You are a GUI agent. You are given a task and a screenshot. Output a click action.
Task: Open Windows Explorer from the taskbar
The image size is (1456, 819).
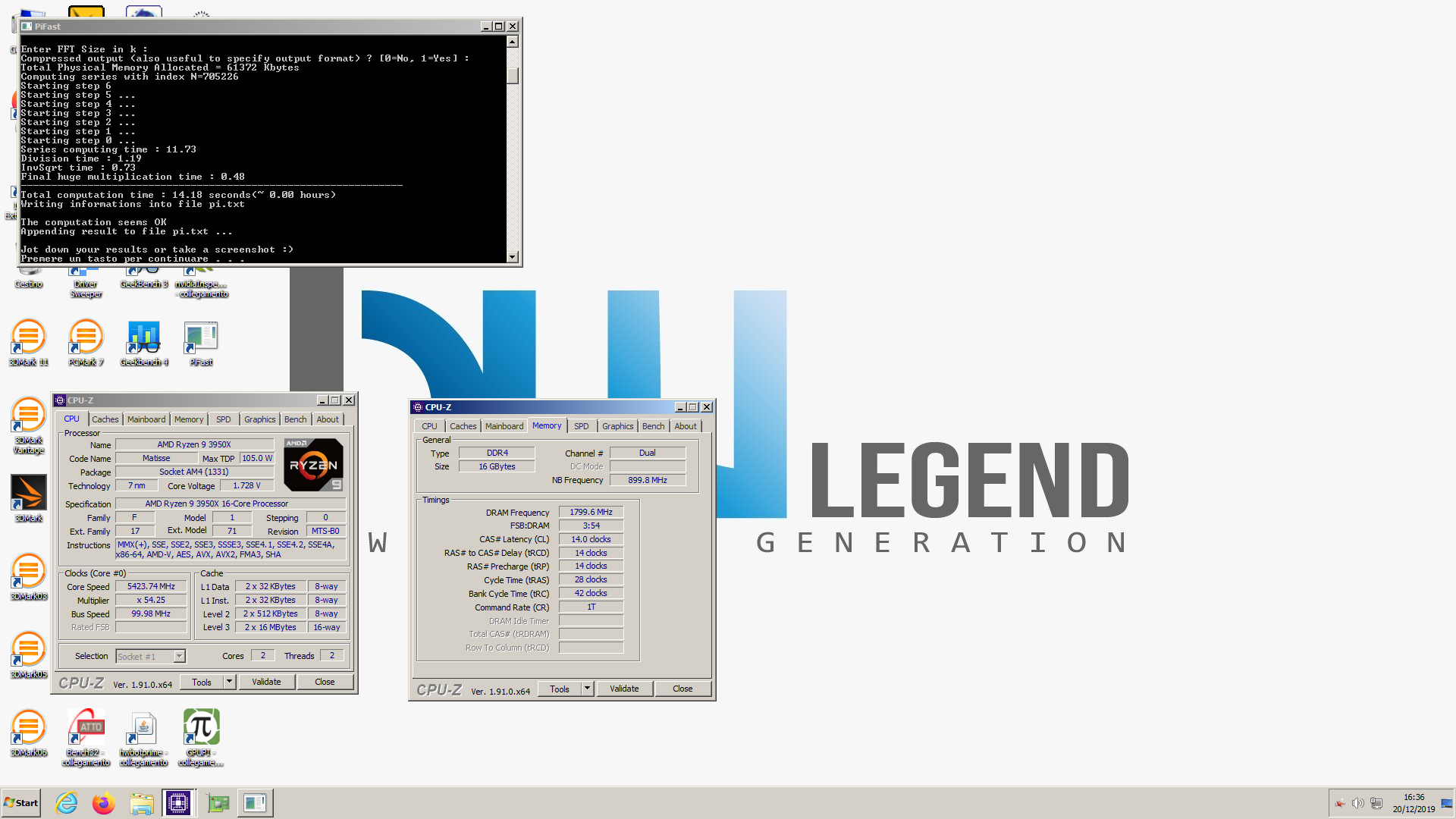[x=141, y=803]
